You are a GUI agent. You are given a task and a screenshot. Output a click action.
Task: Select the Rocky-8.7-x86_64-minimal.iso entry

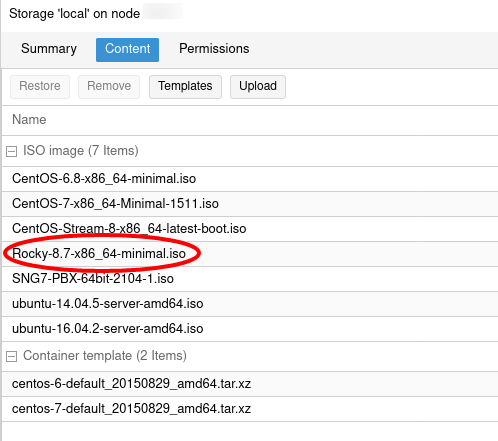pos(250,254)
